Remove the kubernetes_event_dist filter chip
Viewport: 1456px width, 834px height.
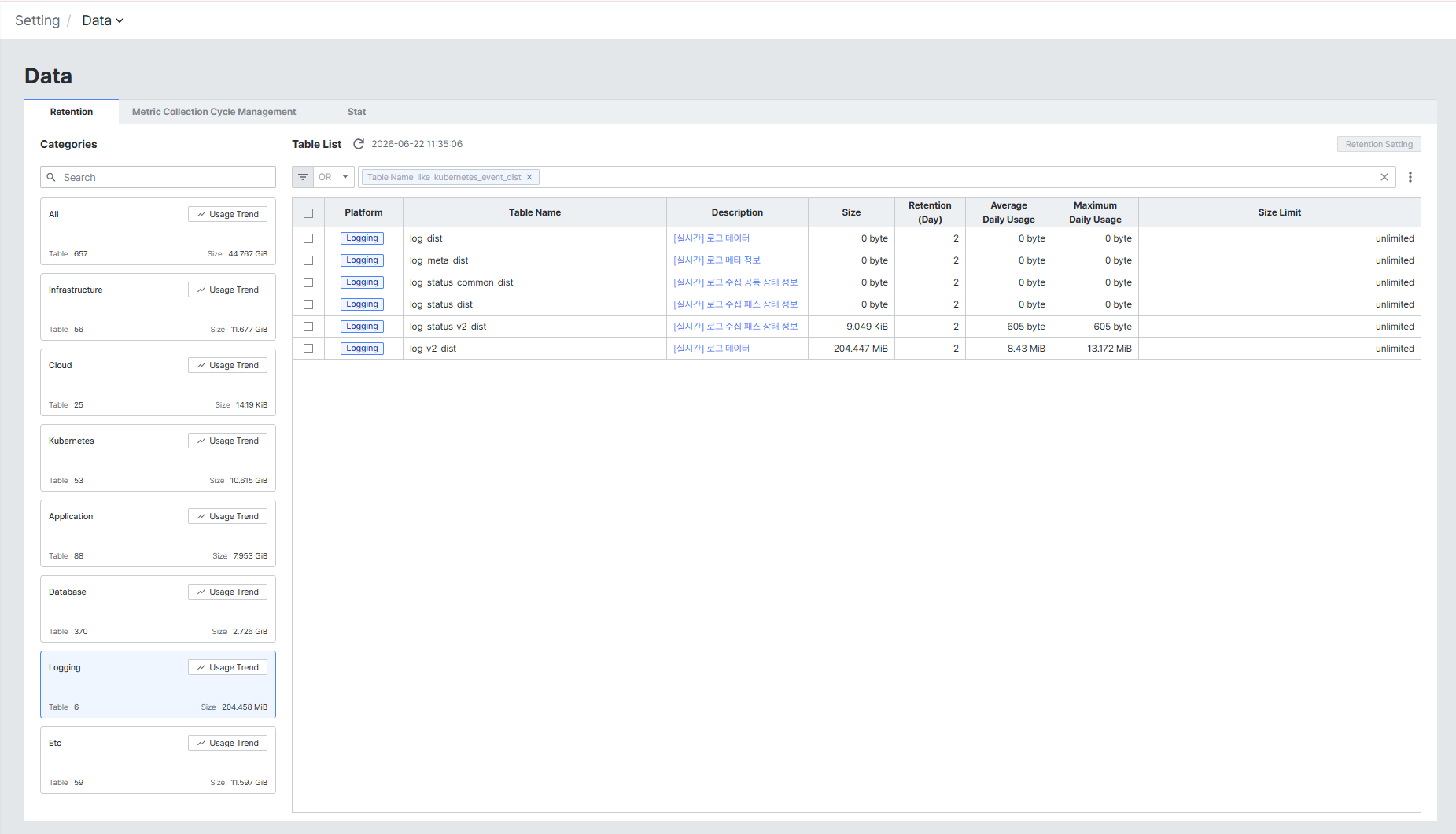tap(529, 177)
